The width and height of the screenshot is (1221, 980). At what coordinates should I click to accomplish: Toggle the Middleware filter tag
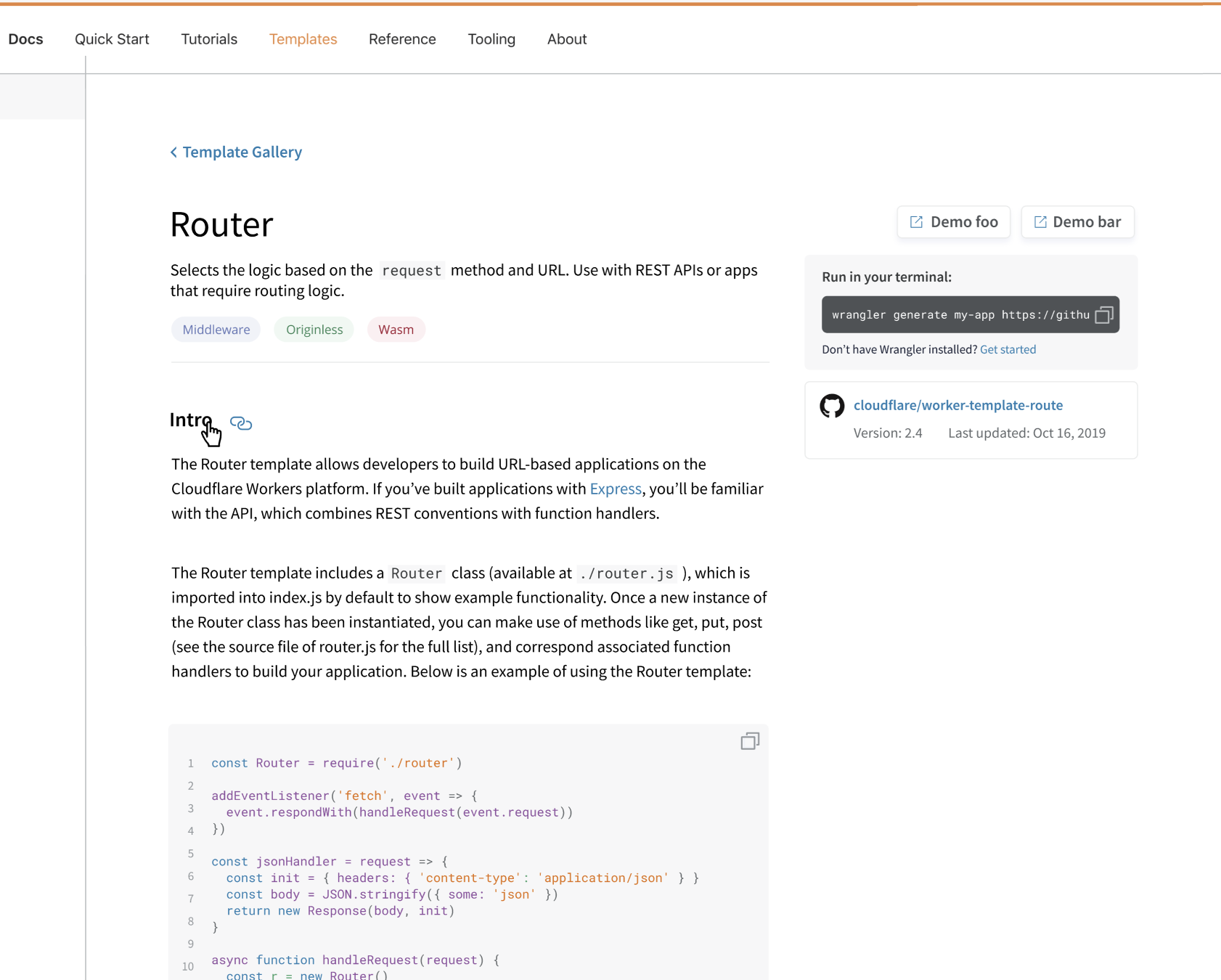tap(216, 329)
